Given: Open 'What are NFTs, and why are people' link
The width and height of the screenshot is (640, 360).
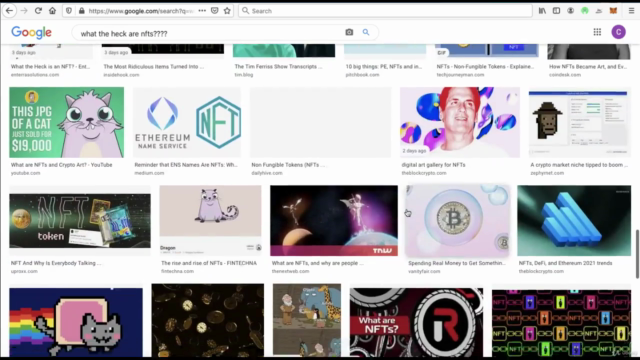Looking at the screenshot, I should click(318, 263).
